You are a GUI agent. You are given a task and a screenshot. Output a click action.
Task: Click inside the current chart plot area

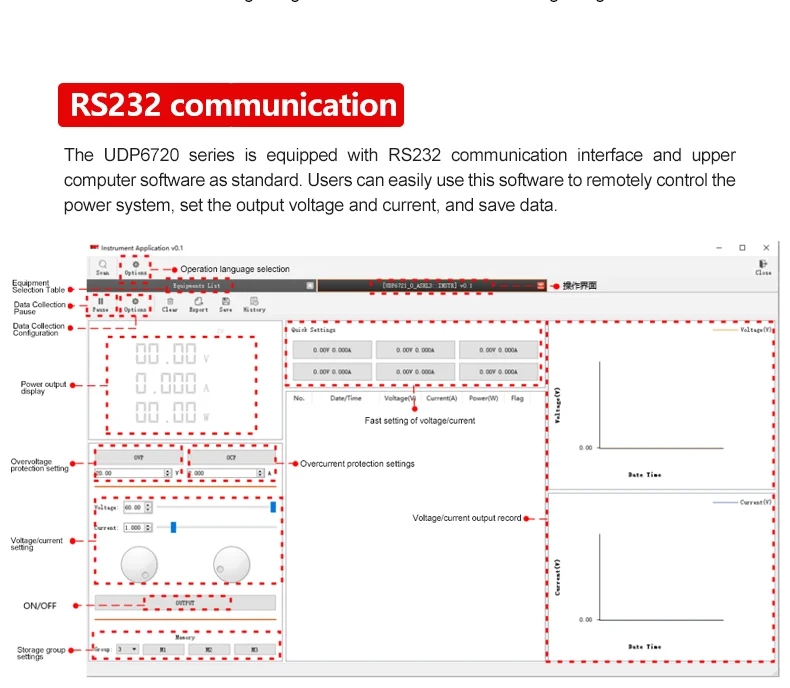click(662, 577)
